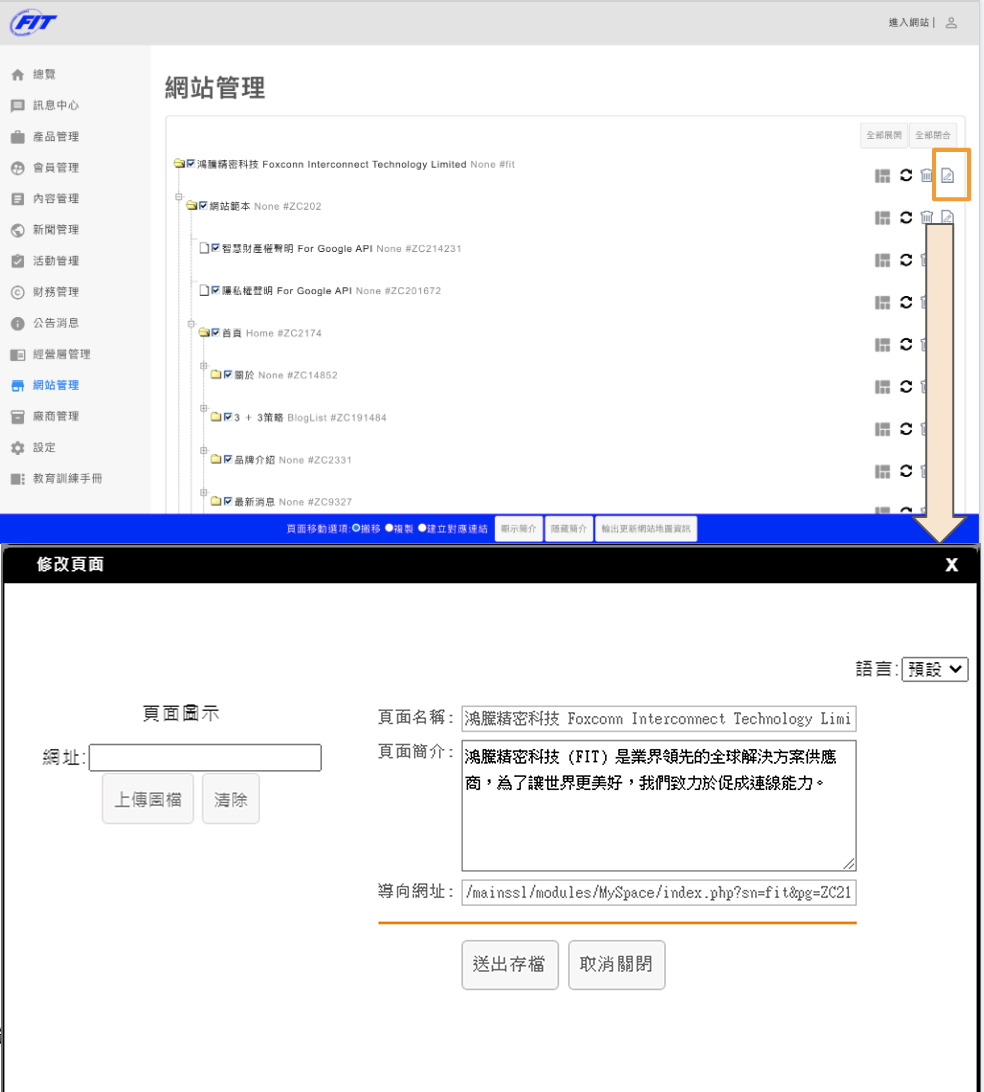Click the 顯示簡介 button
984x1092 pixels.
click(x=519, y=529)
